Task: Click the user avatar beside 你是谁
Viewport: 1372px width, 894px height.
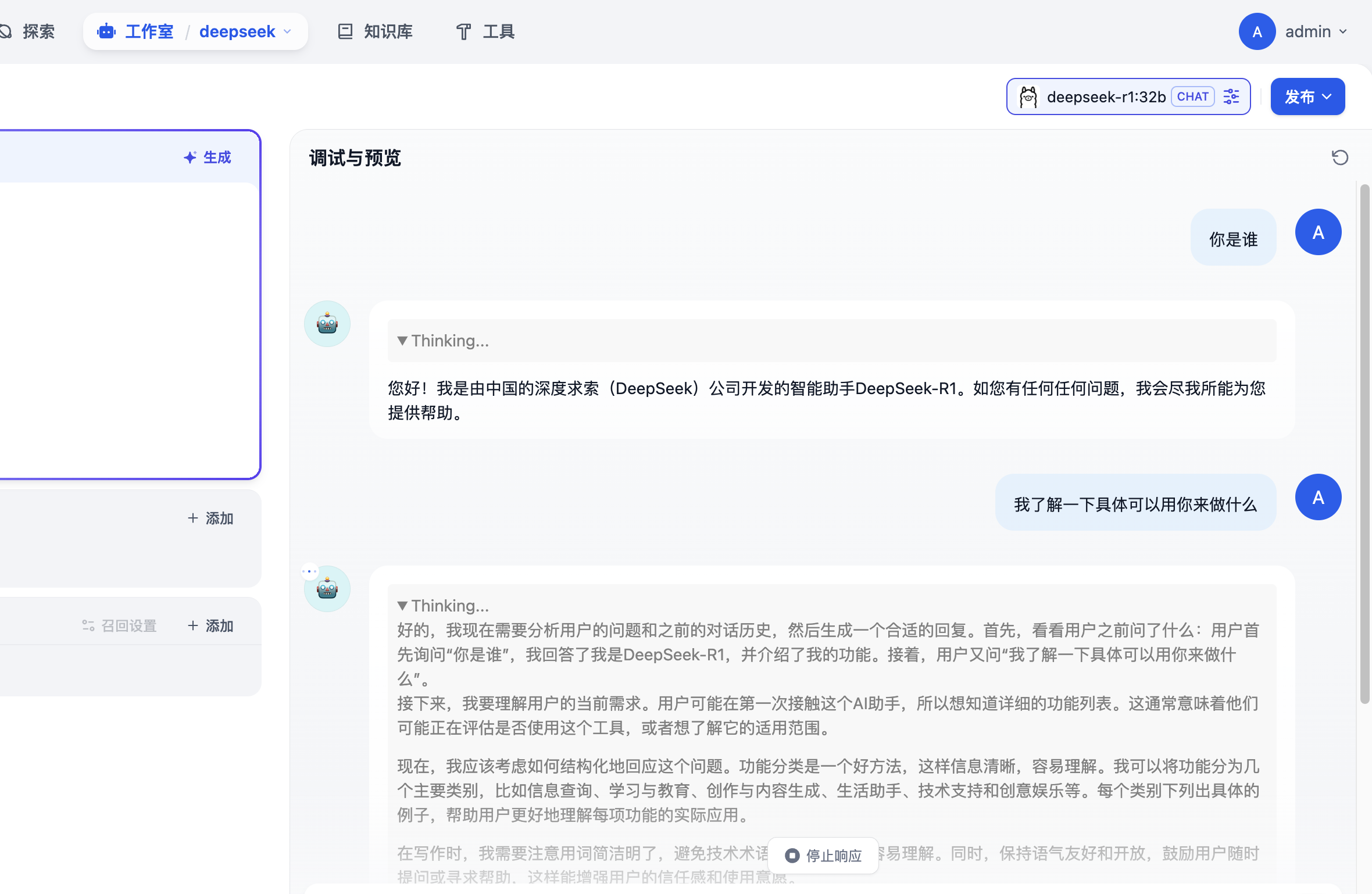Action: tap(1319, 232)
